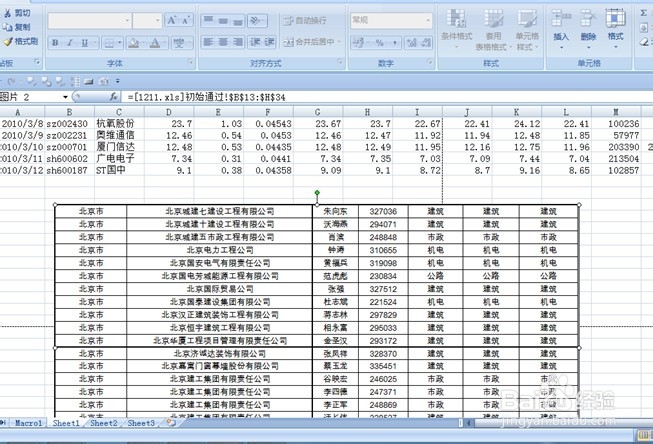Screen dimensions: 653x444
Task: Click the formula bar reference text
Action: pyautogui.click(x=207, y=97)
